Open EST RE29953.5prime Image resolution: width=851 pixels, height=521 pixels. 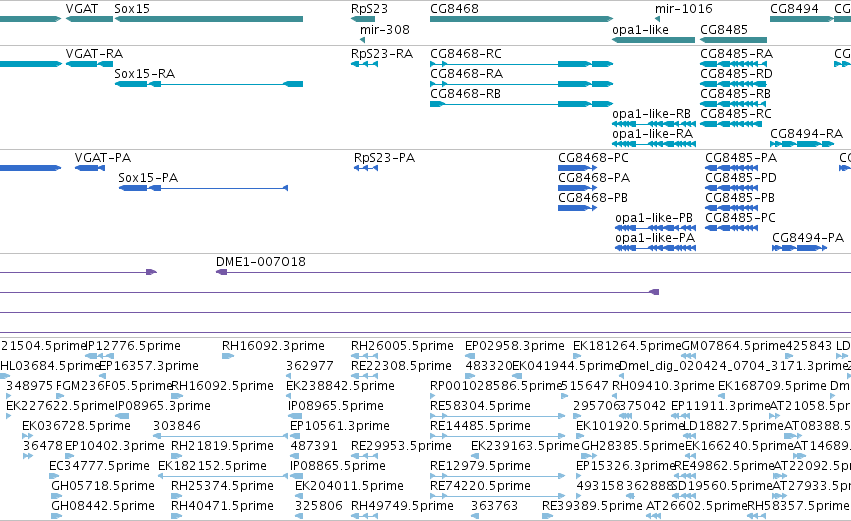[401, 446]
